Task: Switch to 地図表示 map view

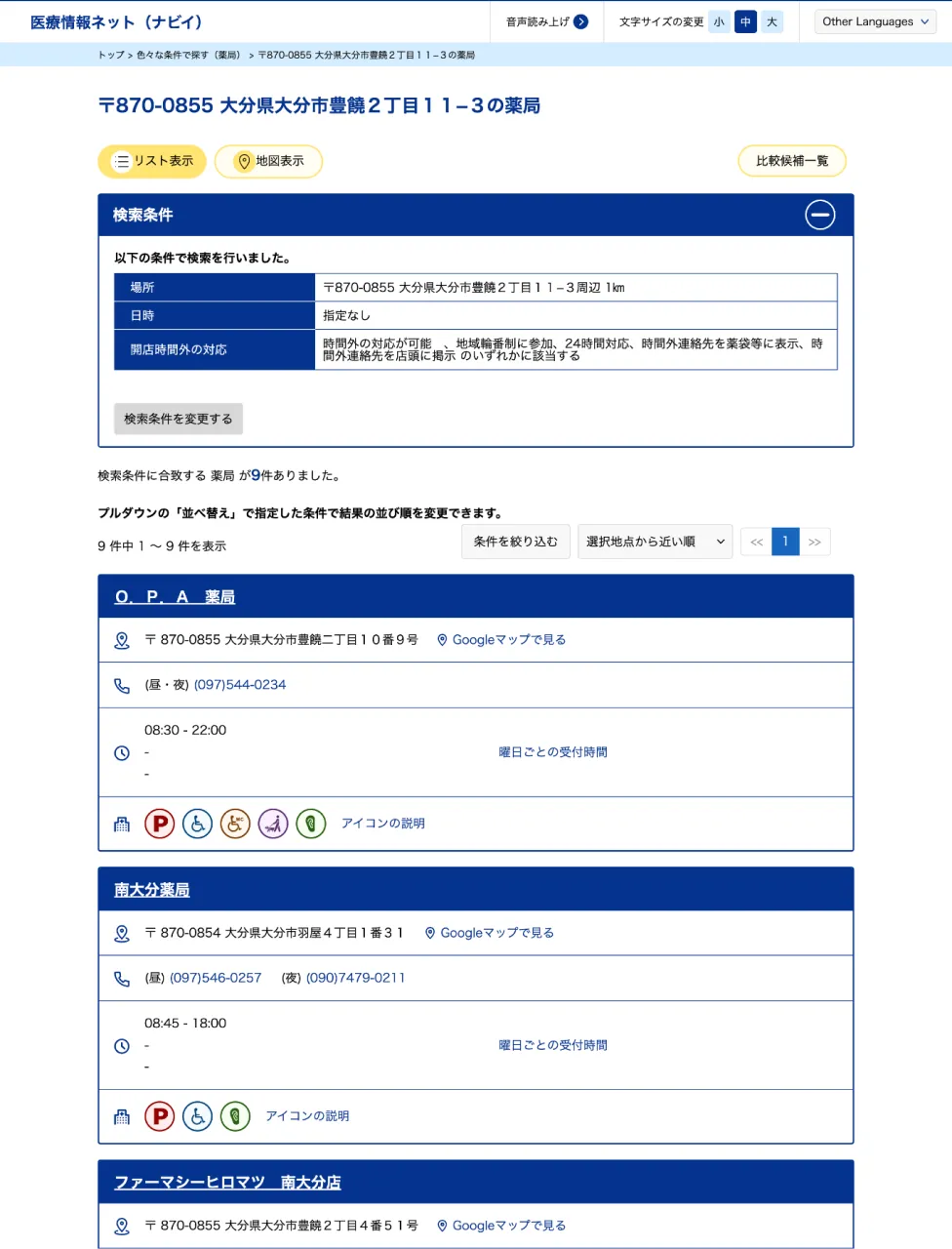Action: (x=268, y=161)
